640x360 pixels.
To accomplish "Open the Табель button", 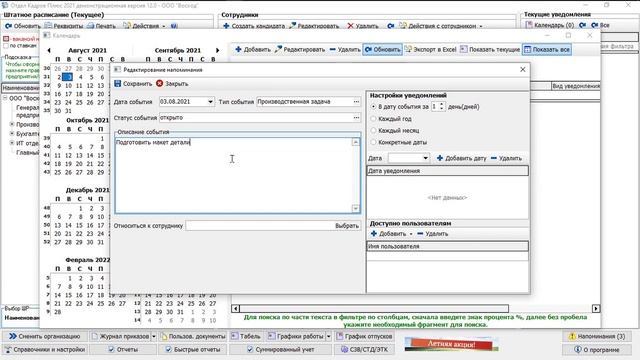I will point(246,336).
